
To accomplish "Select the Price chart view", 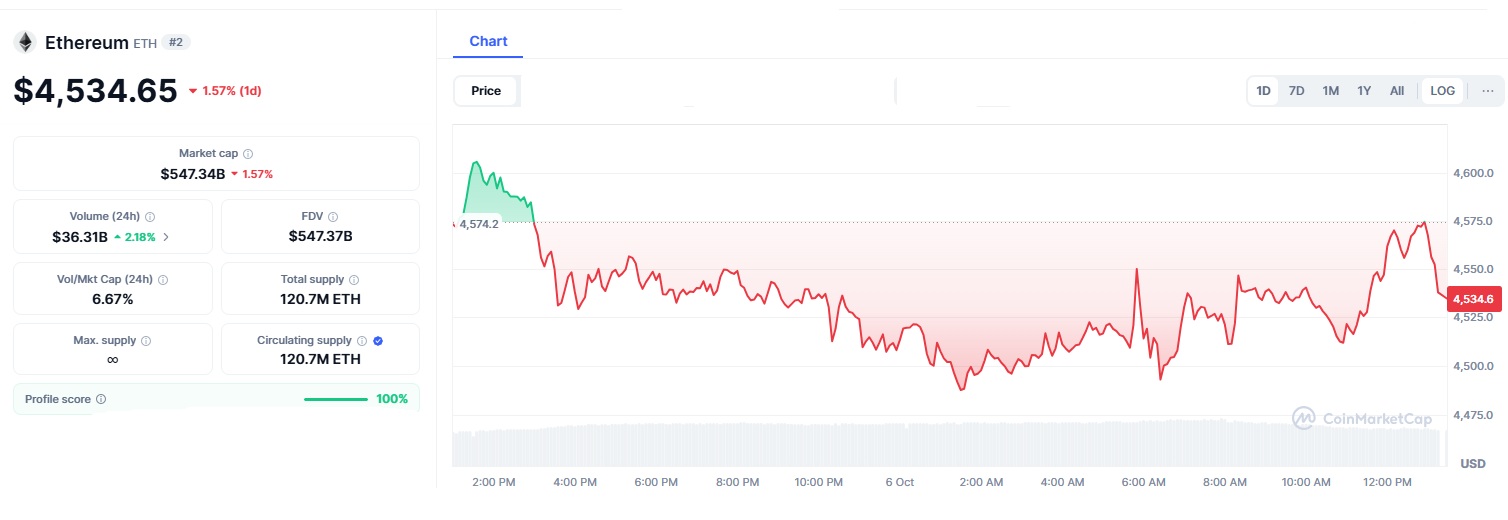I will pyautogui.click(x=486, y=91).
